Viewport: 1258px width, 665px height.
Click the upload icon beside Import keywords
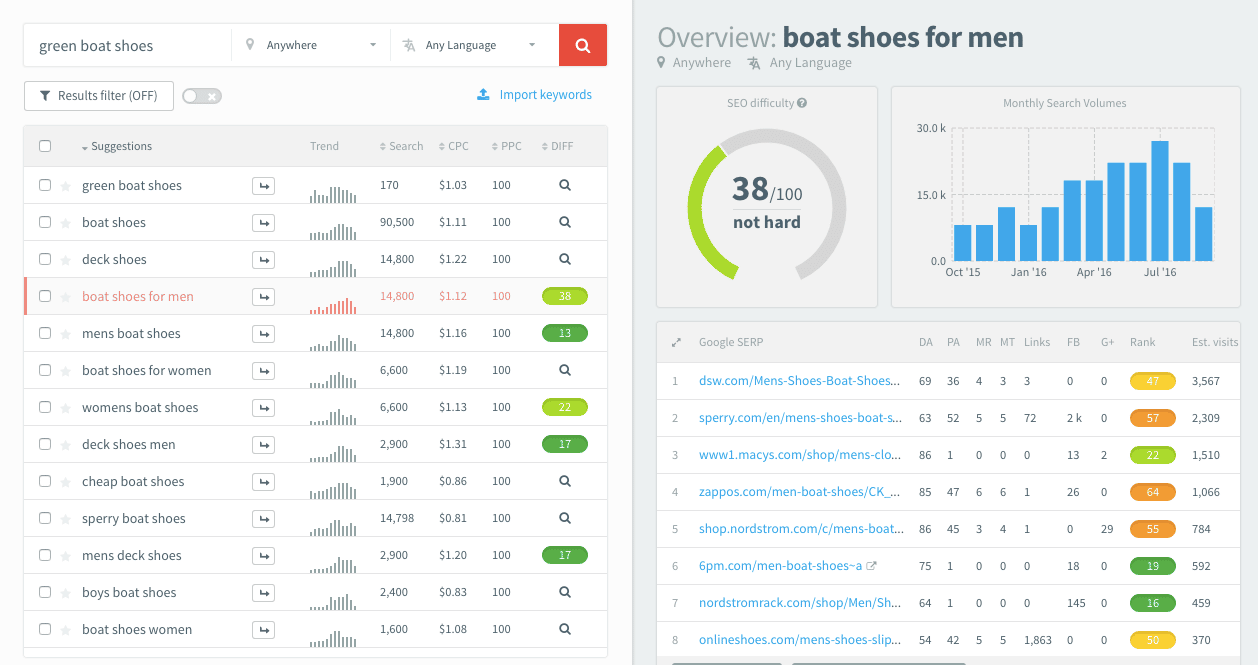click(x=483, y=95)
